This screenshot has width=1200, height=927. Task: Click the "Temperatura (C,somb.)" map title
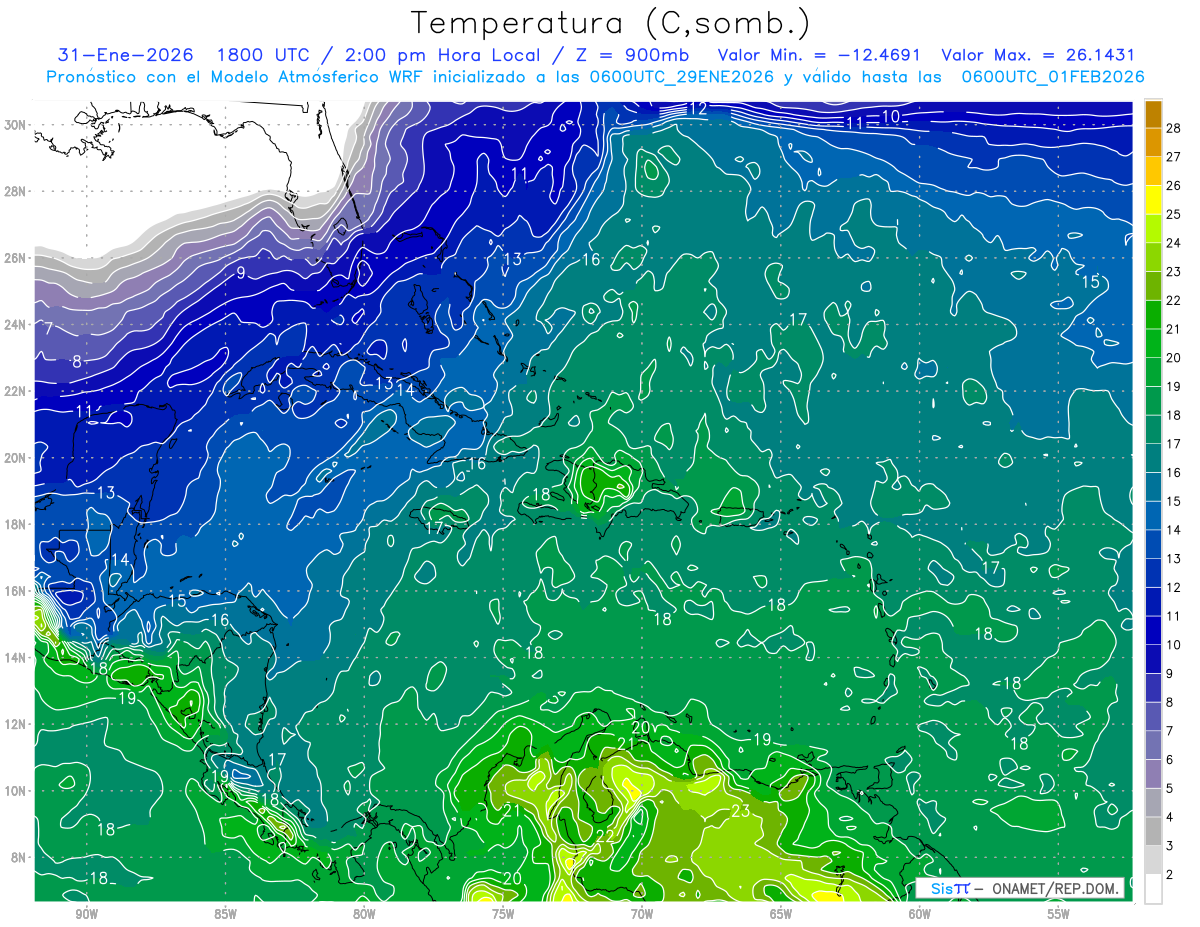(611, 23)
